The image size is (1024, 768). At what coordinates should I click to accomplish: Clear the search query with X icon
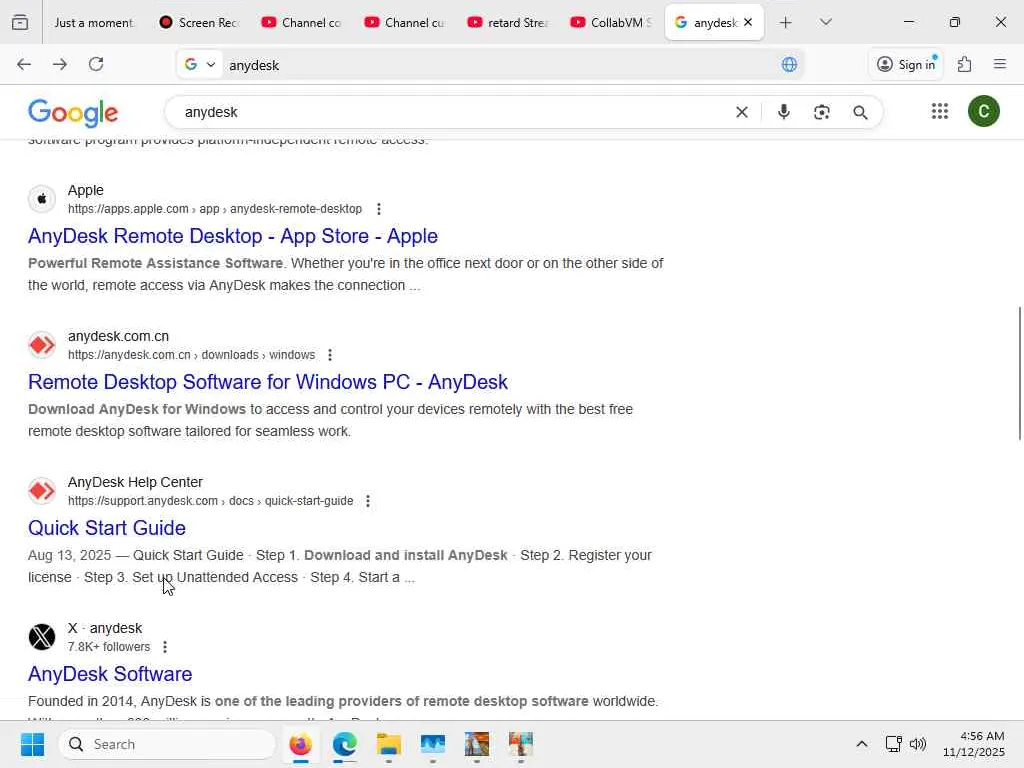(742, 112)
